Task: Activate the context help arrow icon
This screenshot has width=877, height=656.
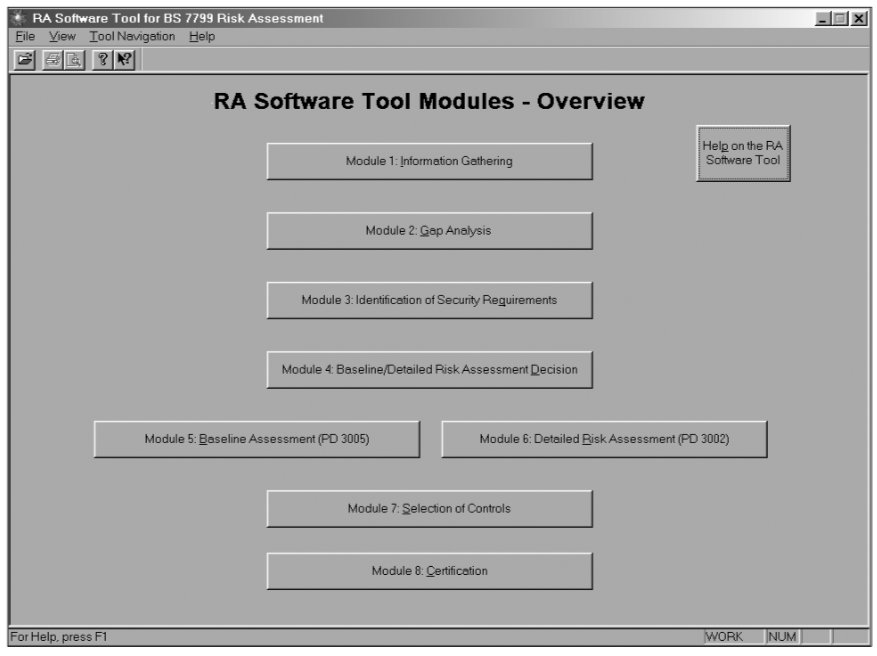Action: pos(124,59)
